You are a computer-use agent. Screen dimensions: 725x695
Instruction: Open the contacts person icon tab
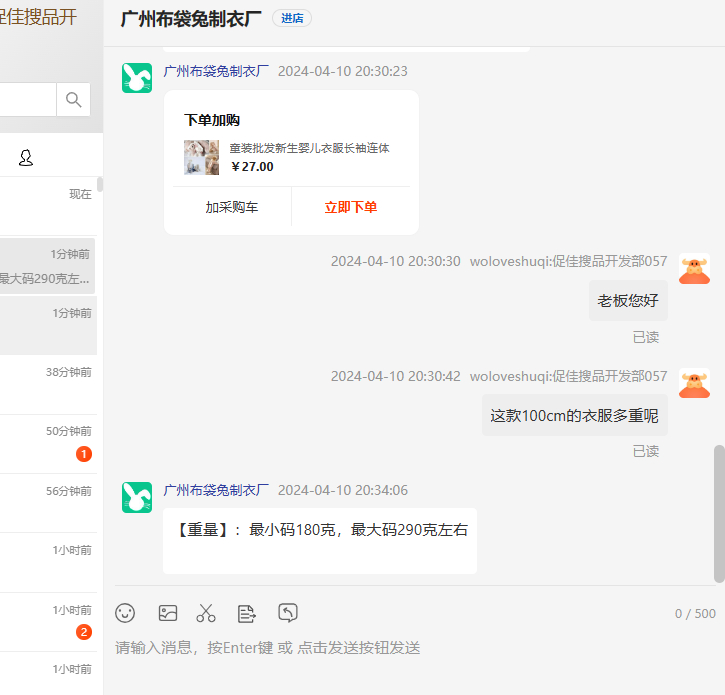click(x=26, y=158)
